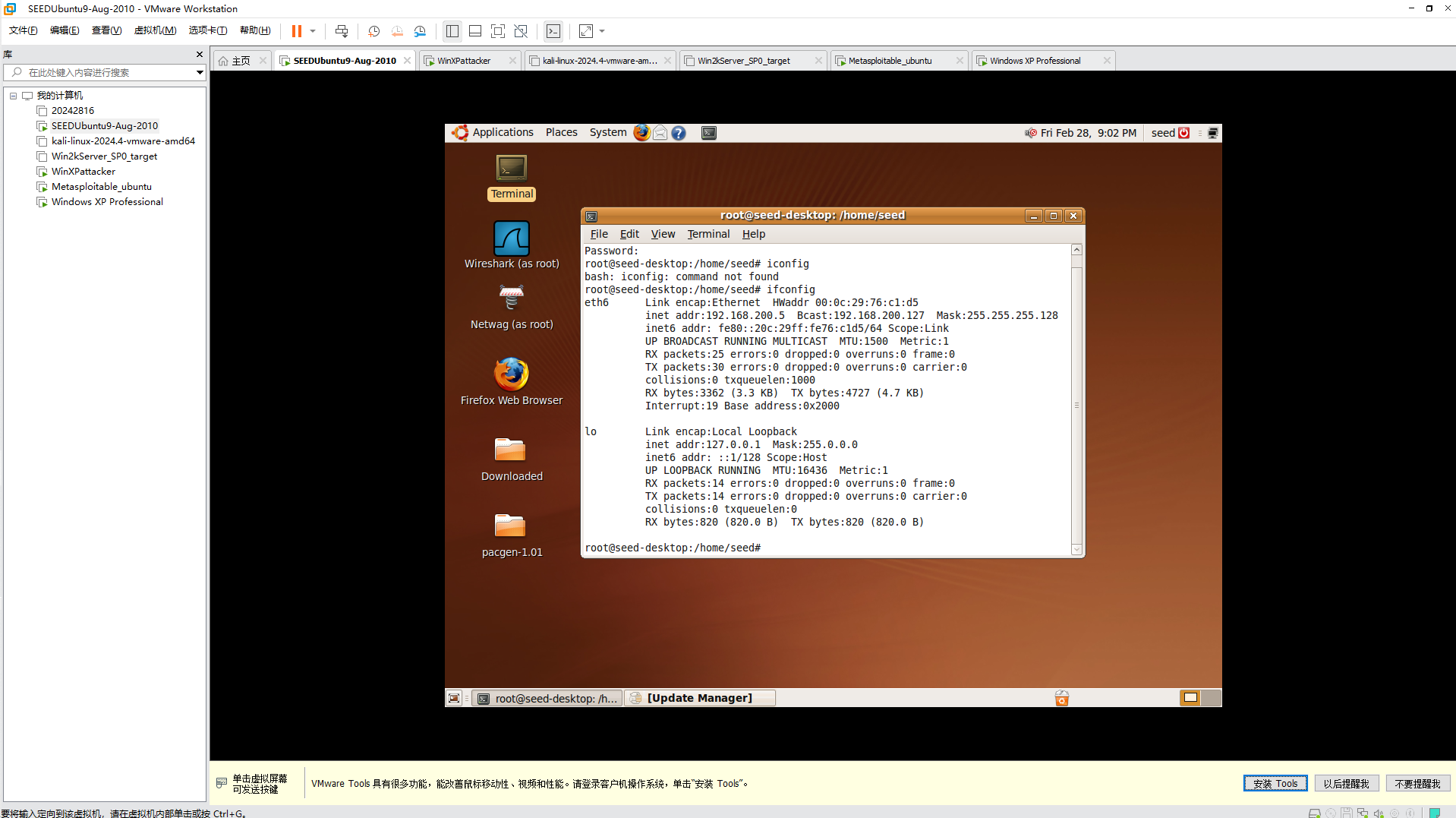Close the SEEDUbuntu9-Aug-2010 tab

(408, 61)
